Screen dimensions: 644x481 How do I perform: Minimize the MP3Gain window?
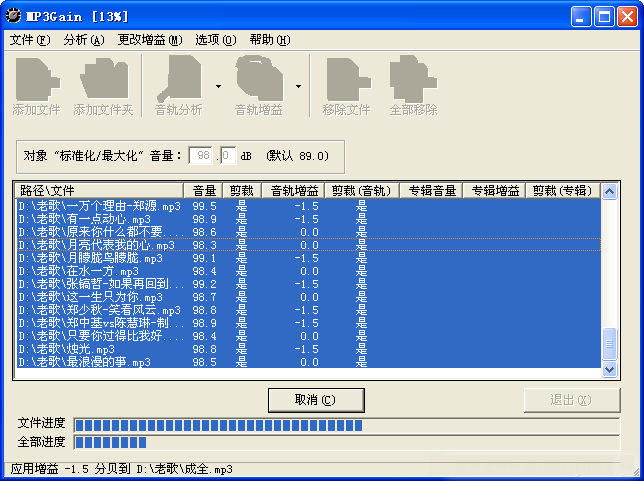coord(581,17)
